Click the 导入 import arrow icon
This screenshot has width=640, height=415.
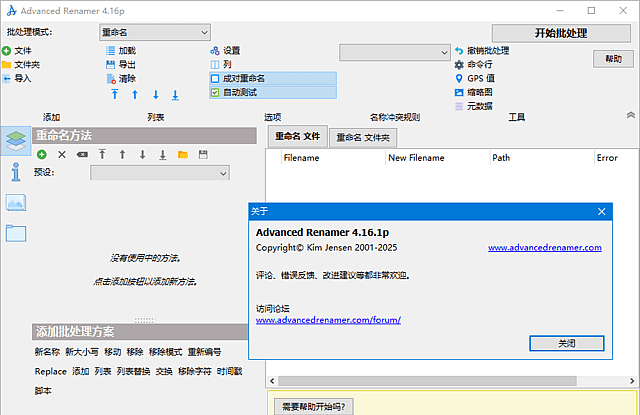point(7,78)
